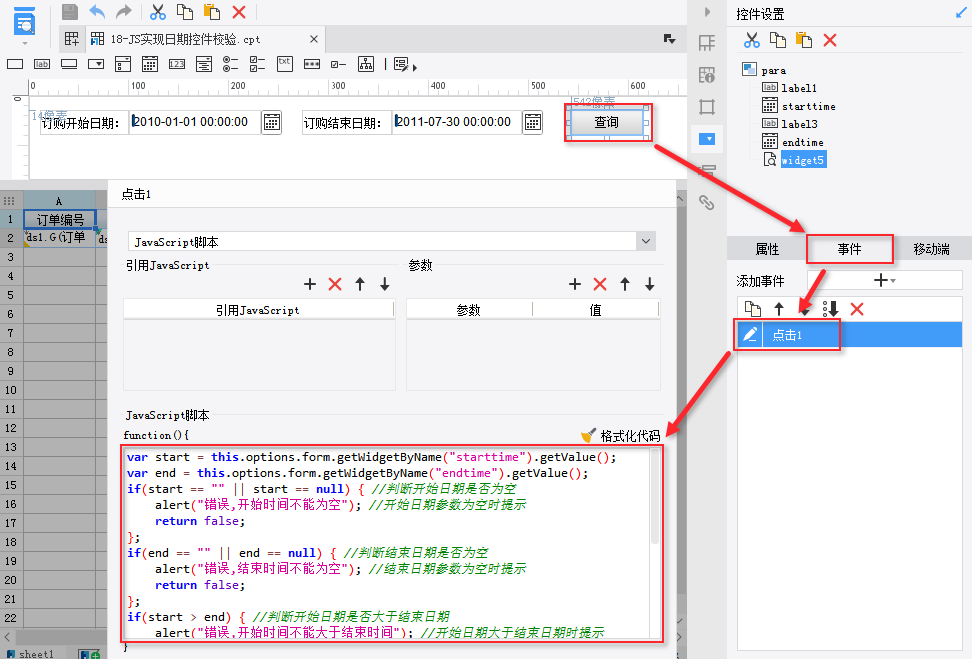Close the 18-JS实现日期控件校验.cpt tab

pyautogui.click(x=314, y=39)
